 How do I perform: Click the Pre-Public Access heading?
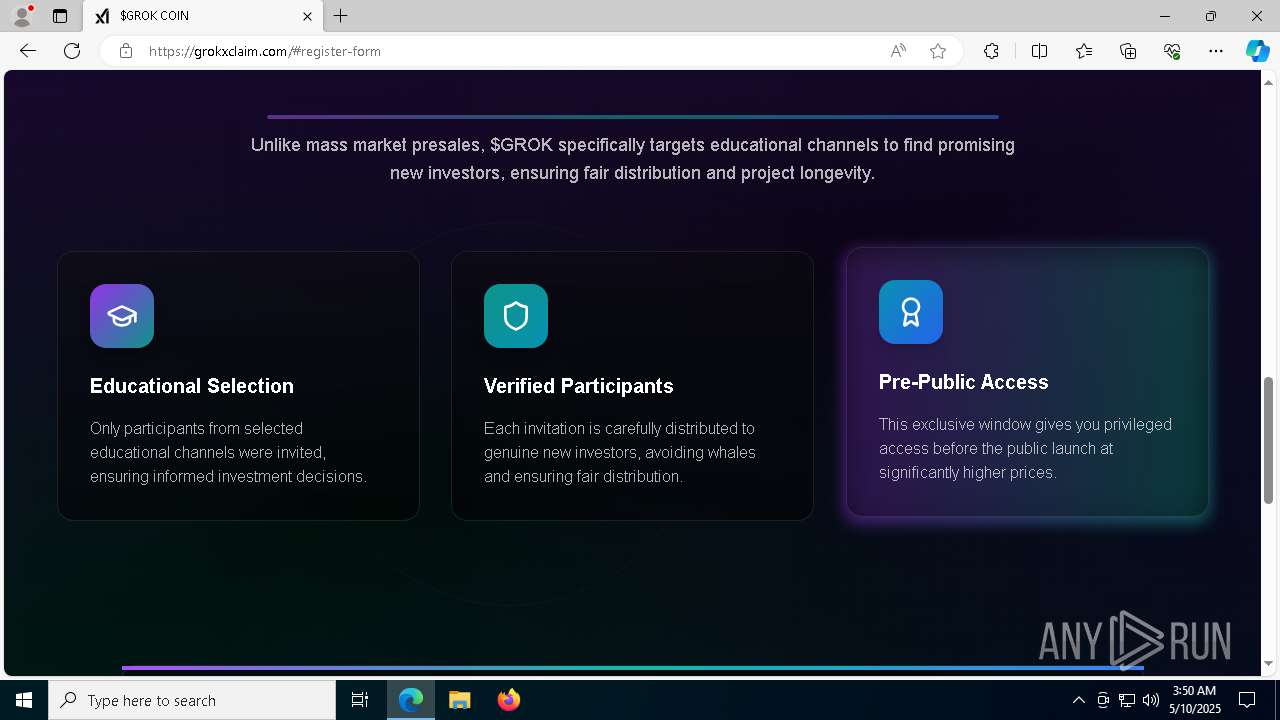point(964,382)
